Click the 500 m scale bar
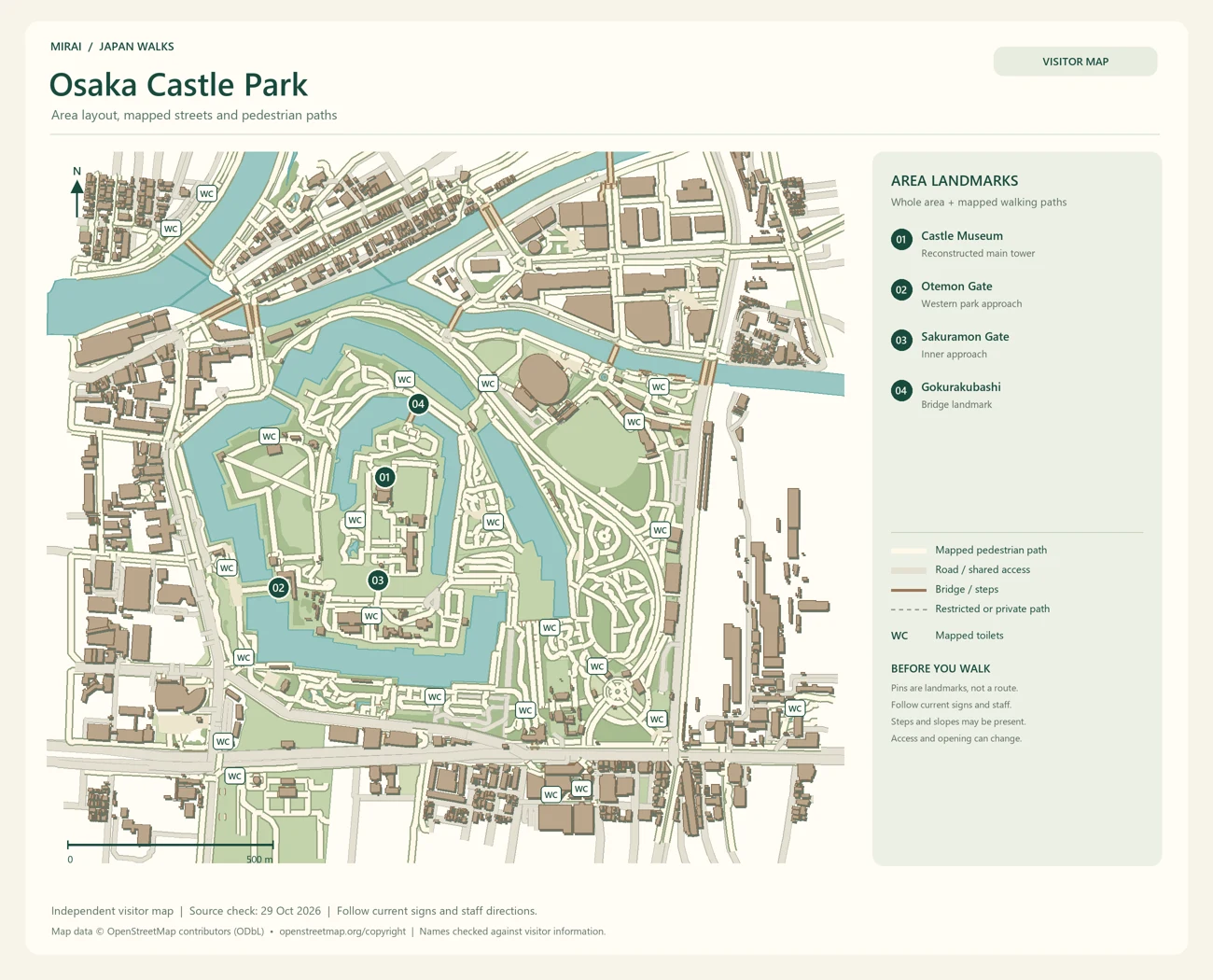The height and width of the screenshot is (980, 1213). point(171,846)
